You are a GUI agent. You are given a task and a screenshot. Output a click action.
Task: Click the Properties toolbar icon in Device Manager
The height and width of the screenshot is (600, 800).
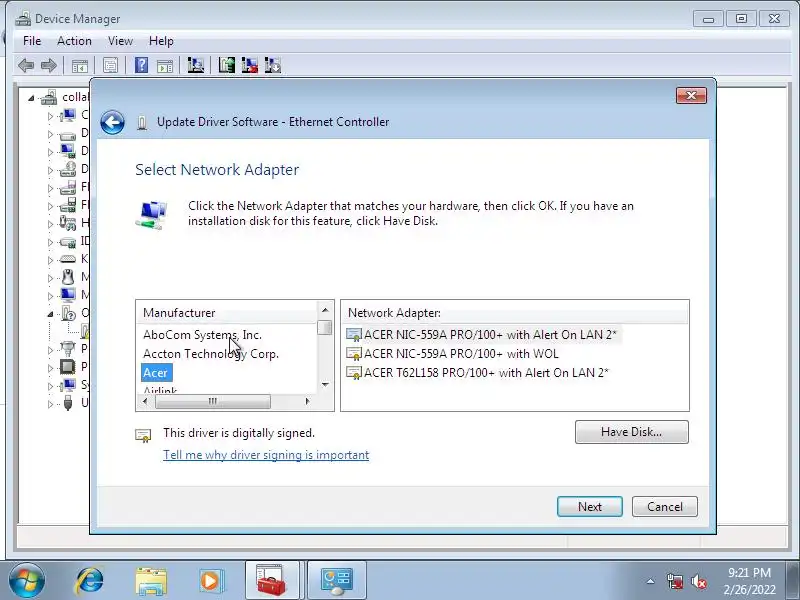pyautogui.click(x=110, y=65)
